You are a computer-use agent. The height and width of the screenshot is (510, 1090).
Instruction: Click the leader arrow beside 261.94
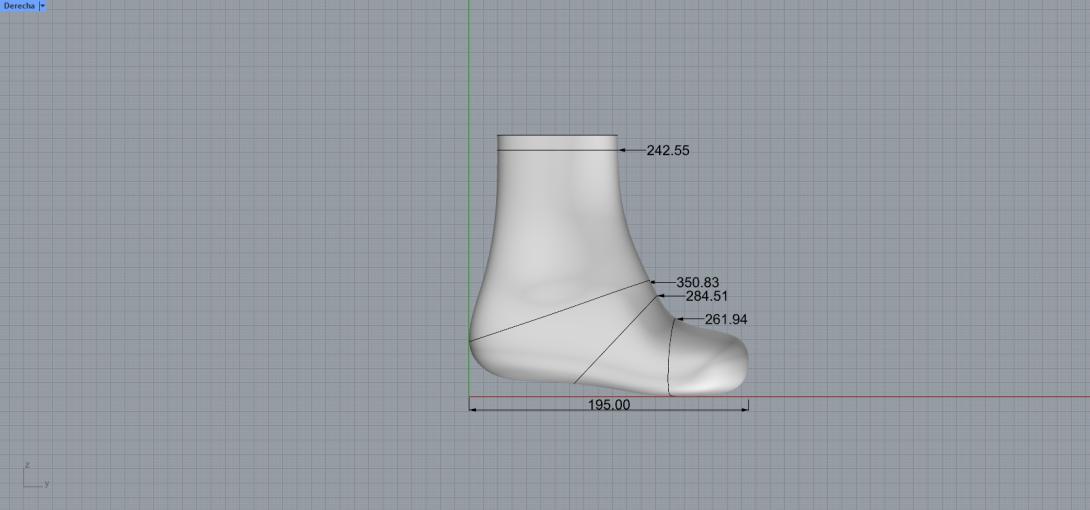click(x=684, y=320)
